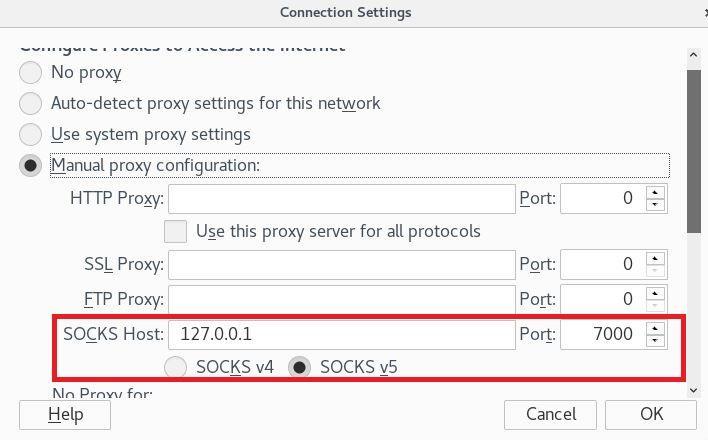This screenshot has width=708, height=440.
Task: Choose Use system proxy settings
Action: point(31,135)
